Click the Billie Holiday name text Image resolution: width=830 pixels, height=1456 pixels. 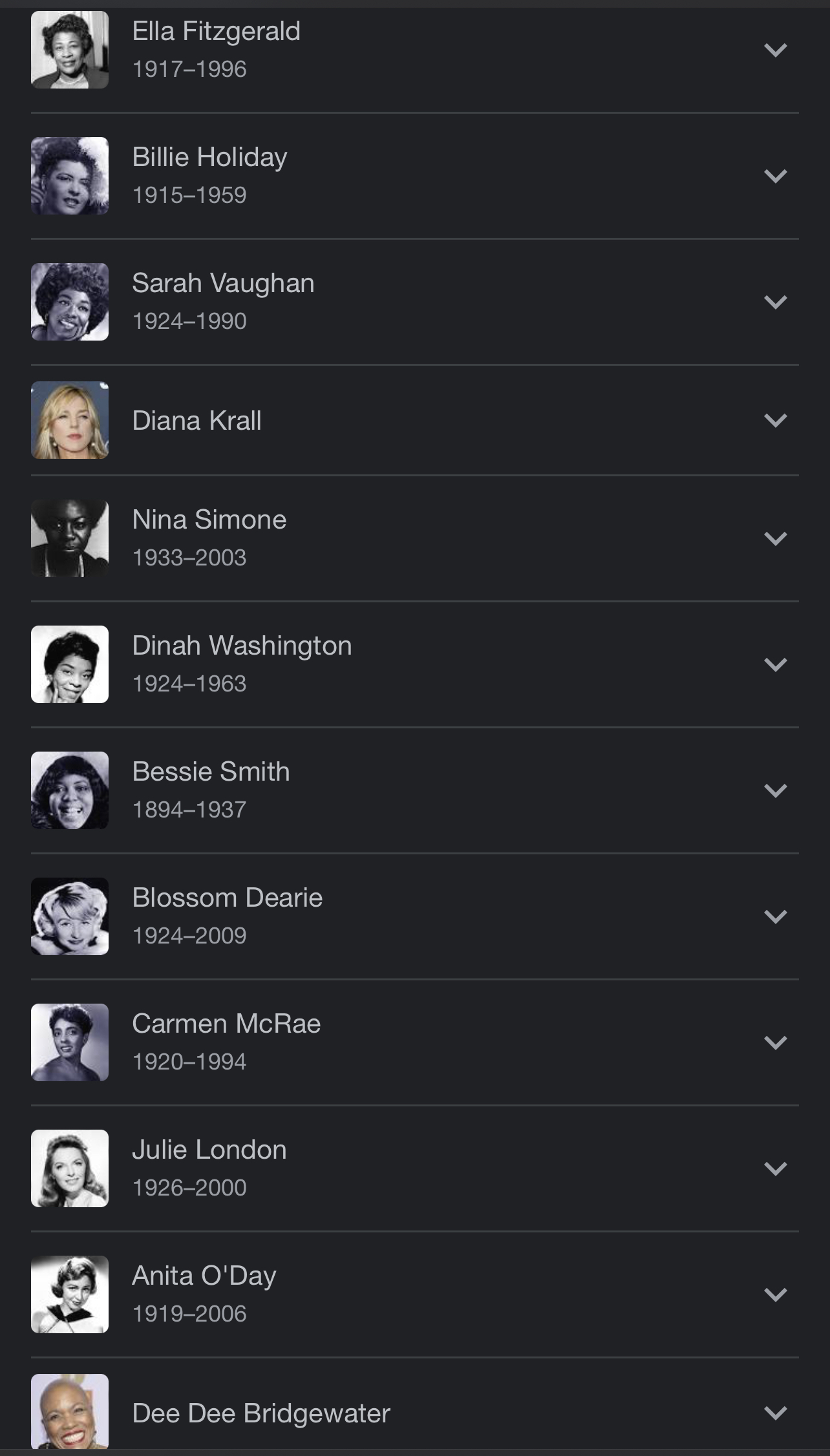[x=209, y=157]
